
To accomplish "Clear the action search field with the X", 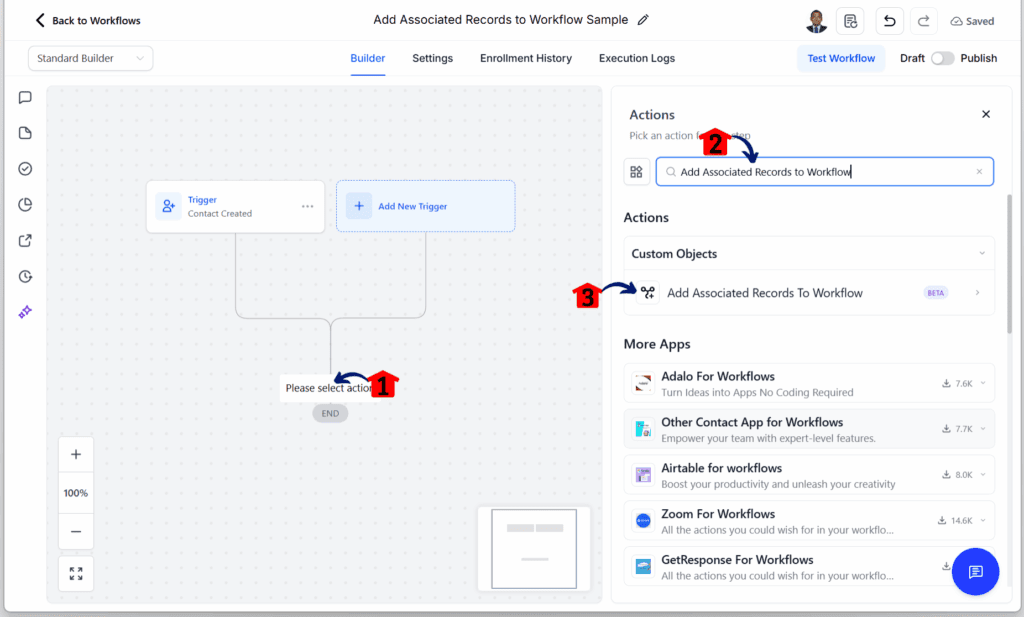I will coord(979,171).
